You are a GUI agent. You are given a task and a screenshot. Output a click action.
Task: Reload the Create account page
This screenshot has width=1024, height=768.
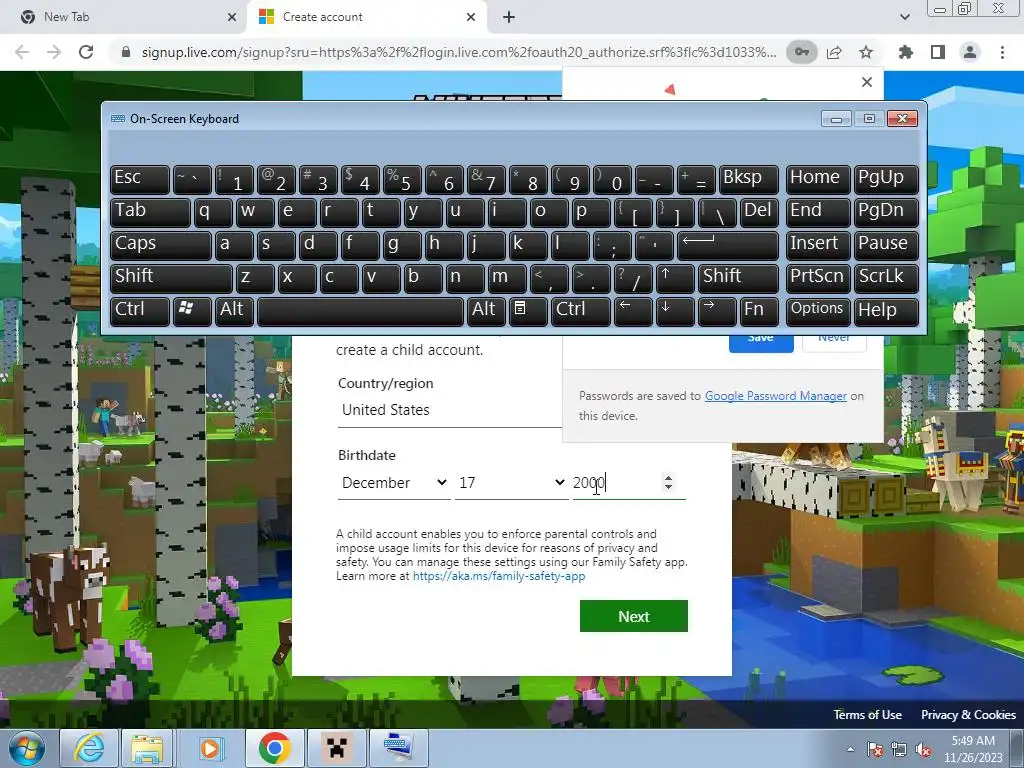[86, 52]
